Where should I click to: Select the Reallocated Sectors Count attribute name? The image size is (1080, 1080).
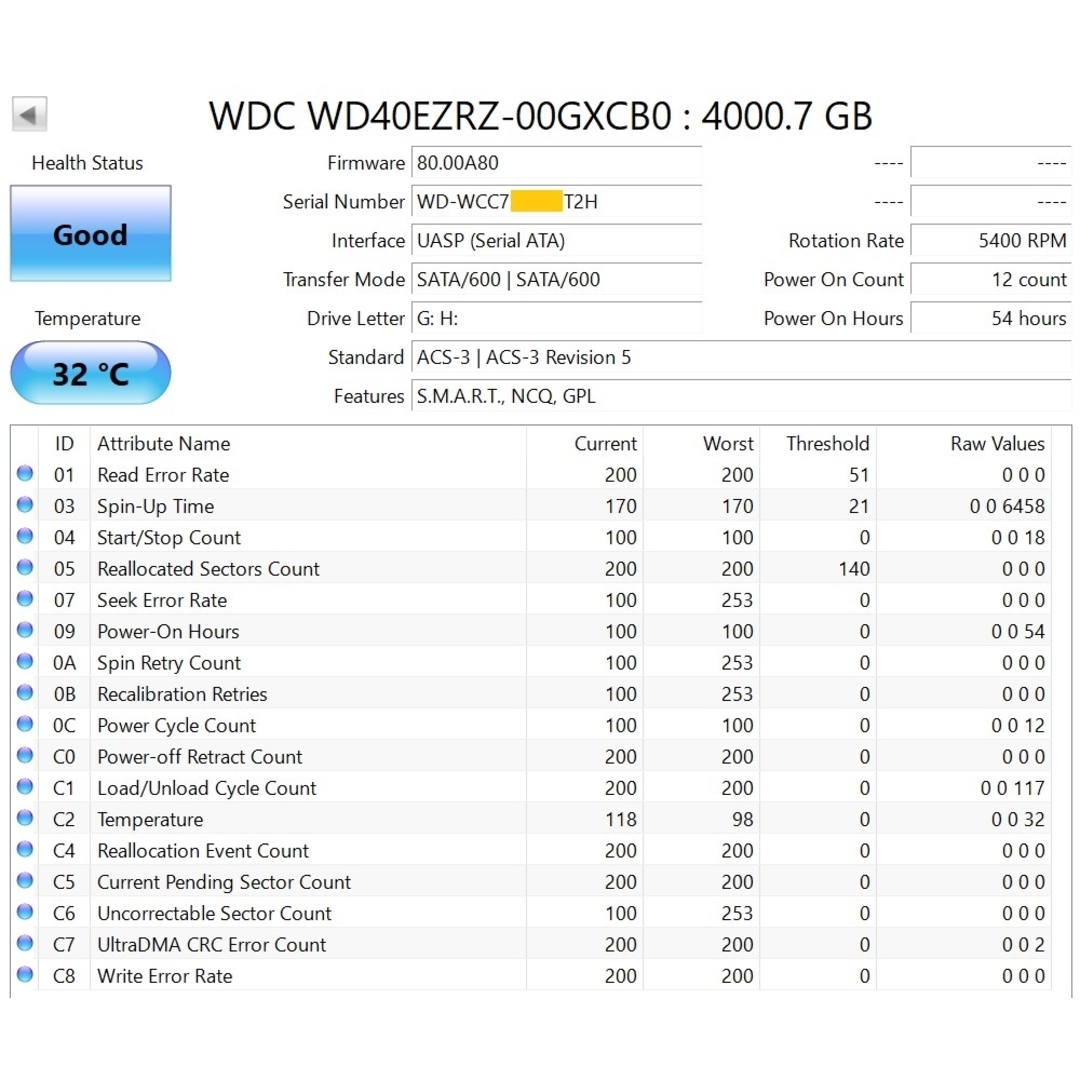(209, 569)
